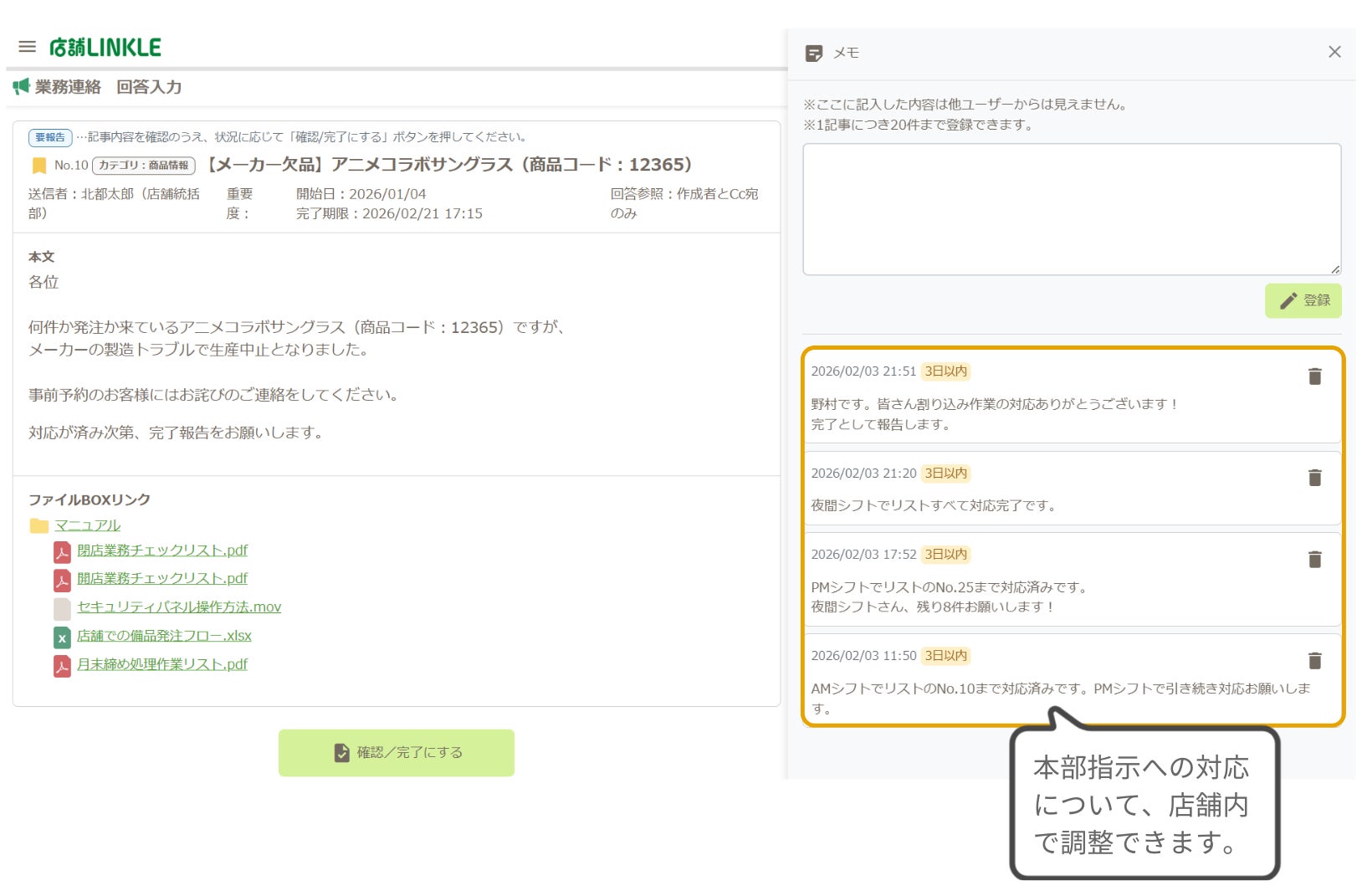Click the Excel icon for 店舗での備品発注フロー

62,637
